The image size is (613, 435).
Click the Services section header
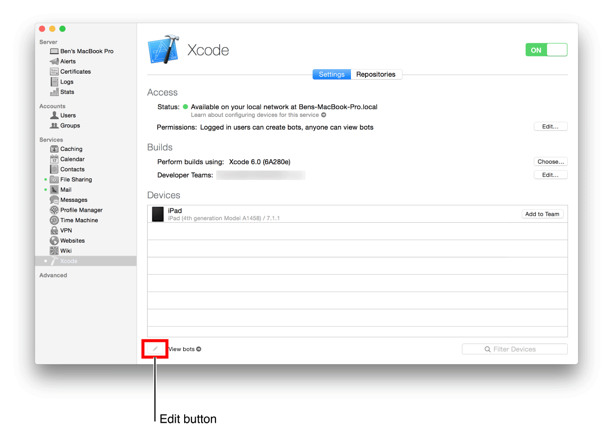click(51, 140)
